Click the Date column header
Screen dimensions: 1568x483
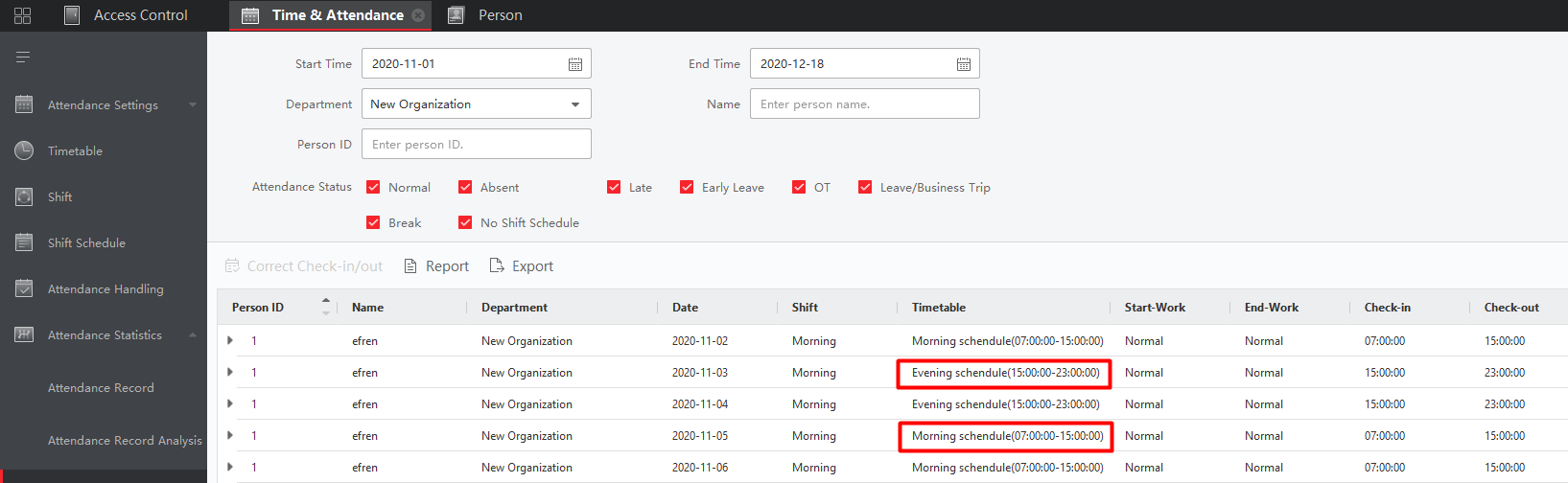(x=685, y=308)
